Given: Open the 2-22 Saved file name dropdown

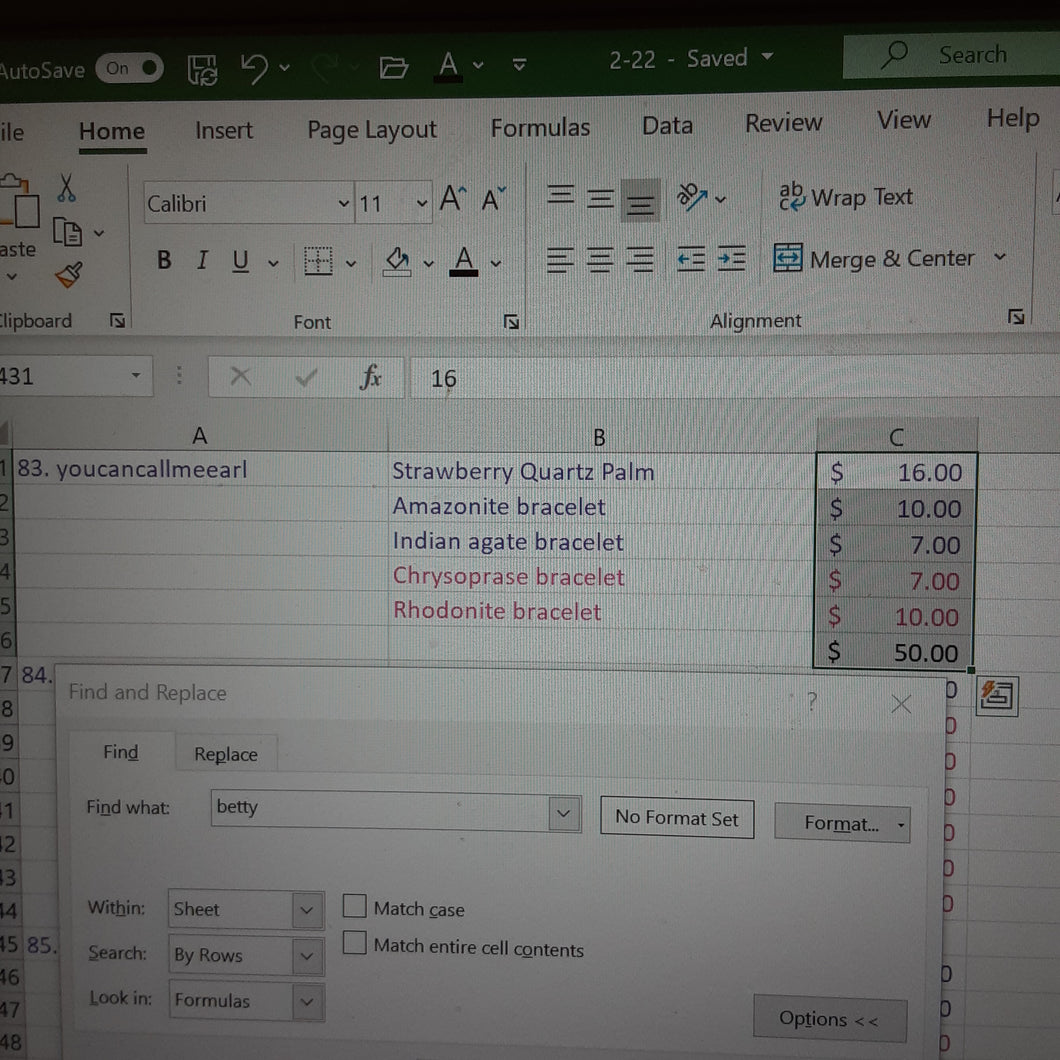Looking at the screenshot, I should (767, 56).
